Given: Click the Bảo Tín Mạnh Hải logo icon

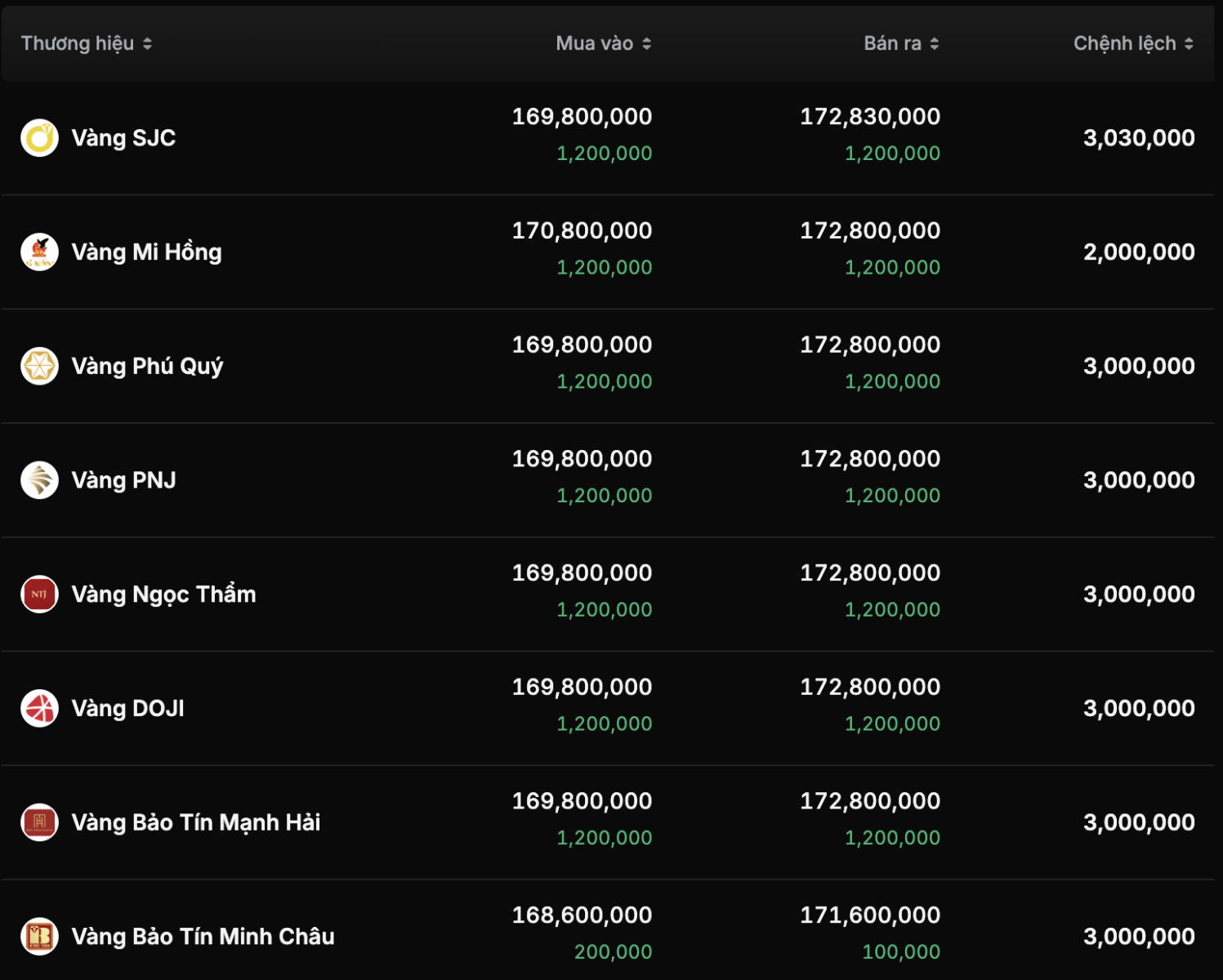Looking at the screenshot, I should click(x=39, y=822).
